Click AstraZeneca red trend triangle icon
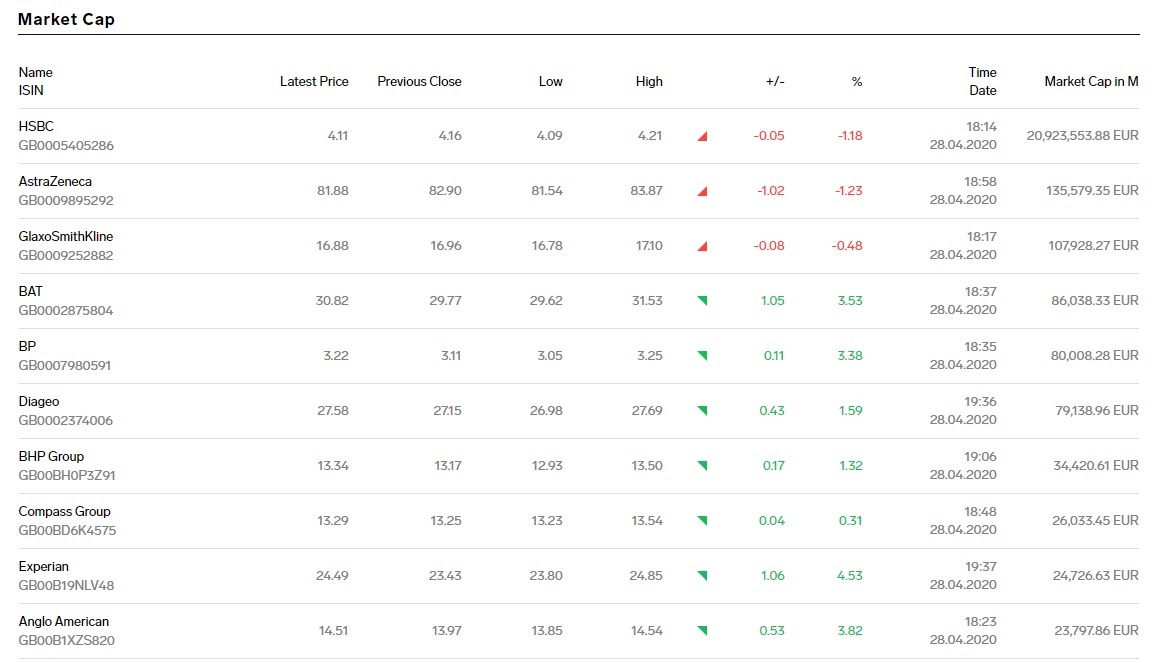Image resolution: width=1165 pixels, height=663 pixels. point(702,191)
